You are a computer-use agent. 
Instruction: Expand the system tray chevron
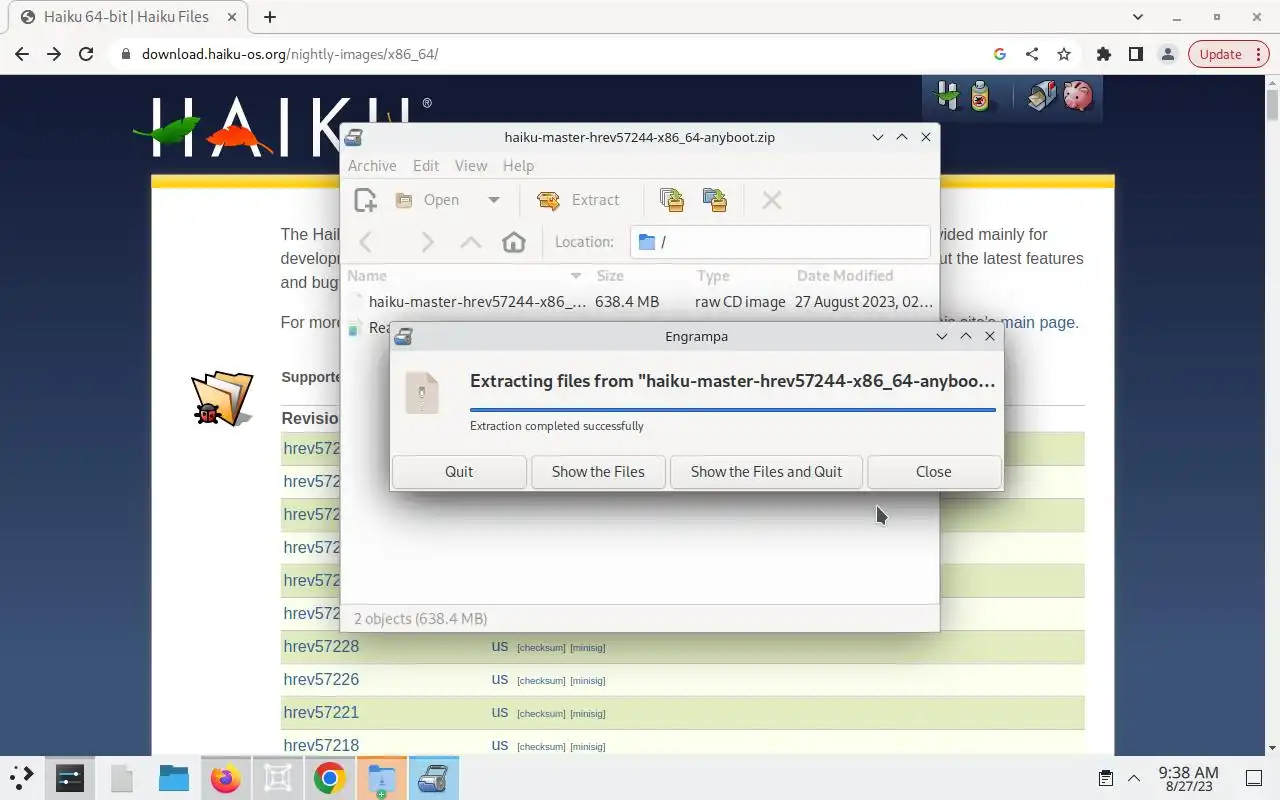click(1134, 778)
